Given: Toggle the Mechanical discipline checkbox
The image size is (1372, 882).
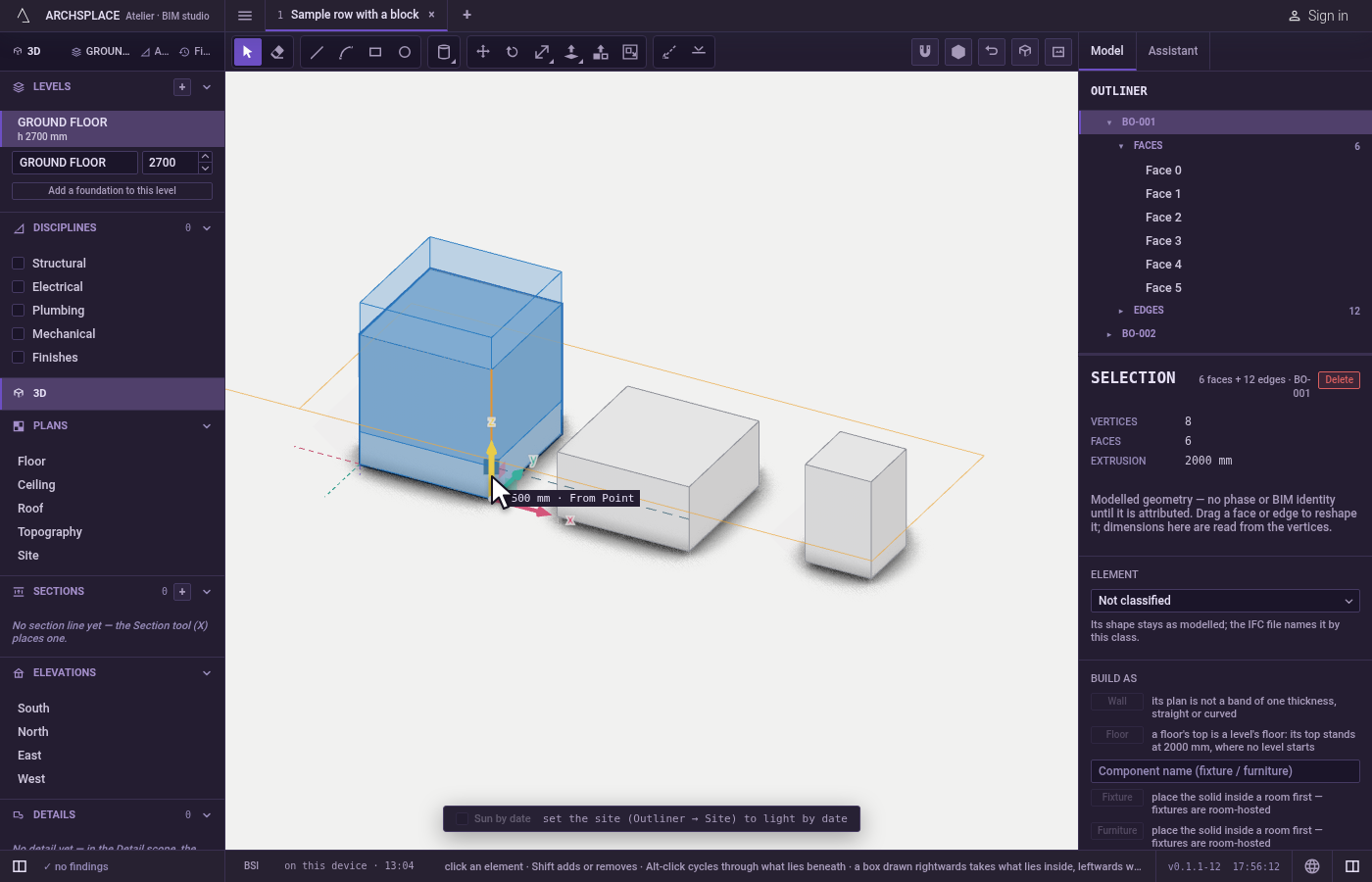Looking at the screenshot, I should pos(18,334).
